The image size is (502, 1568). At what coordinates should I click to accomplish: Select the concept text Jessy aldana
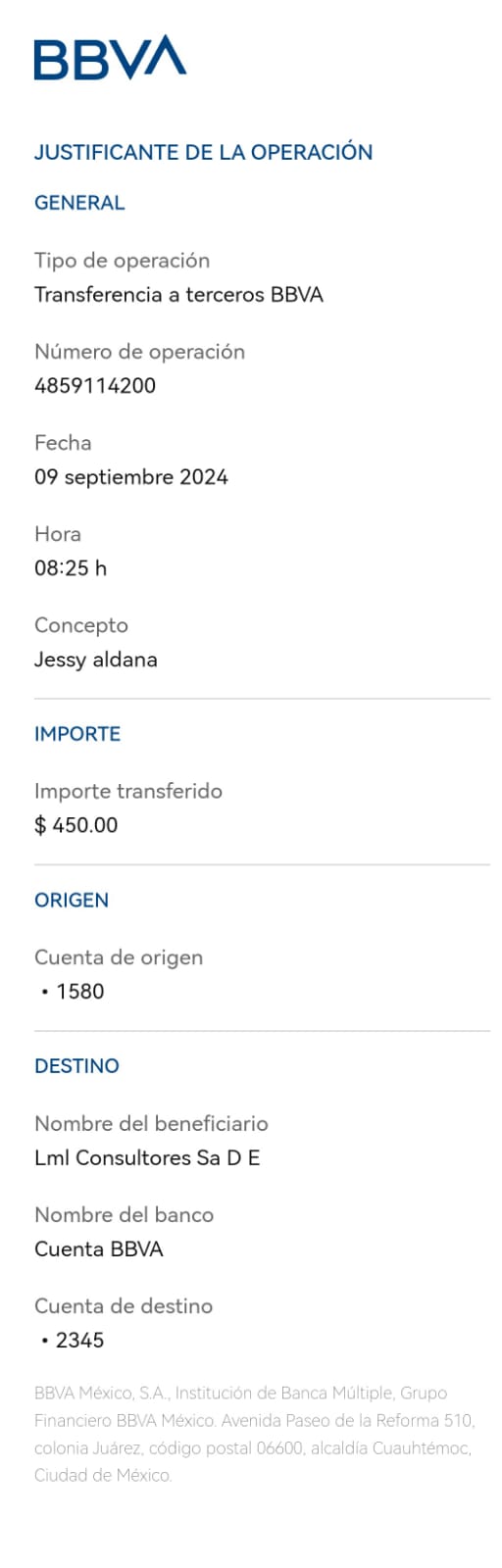point(96,660)
